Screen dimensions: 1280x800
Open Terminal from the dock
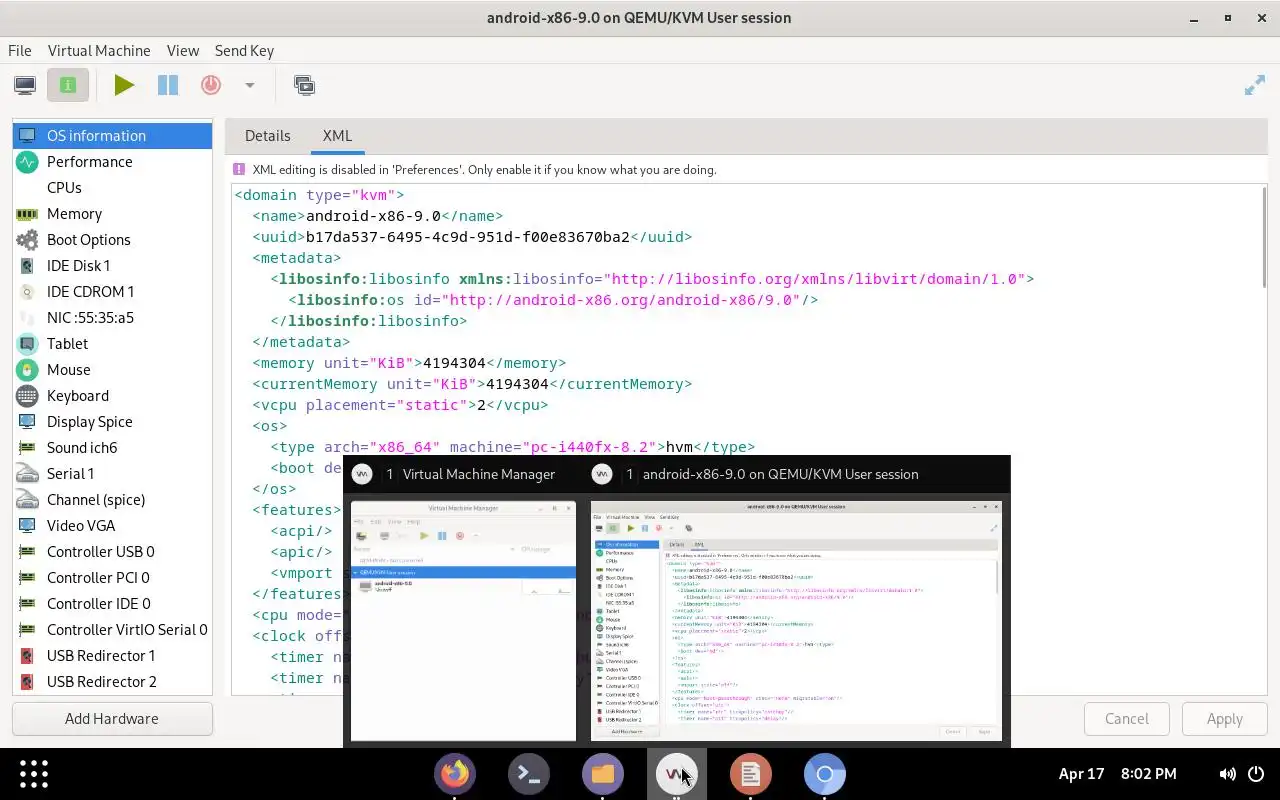pyautogui.click(x=529, y=774)
